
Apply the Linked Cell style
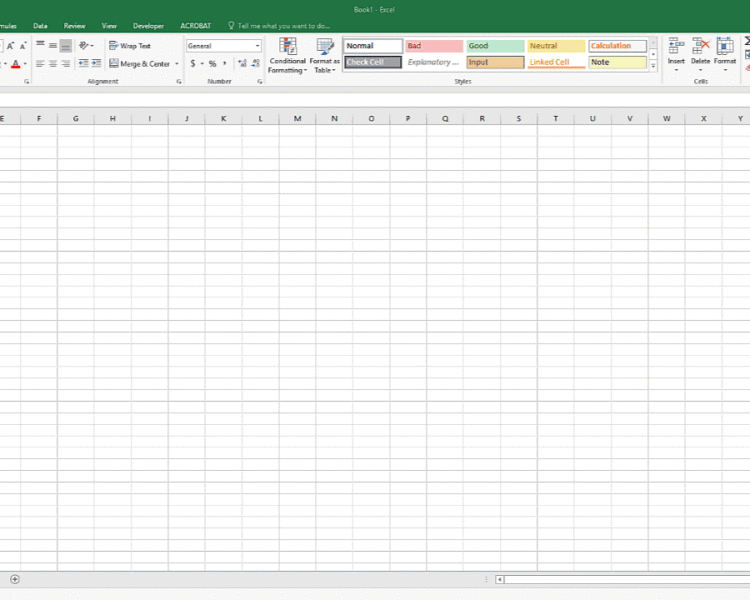[556, 62]
